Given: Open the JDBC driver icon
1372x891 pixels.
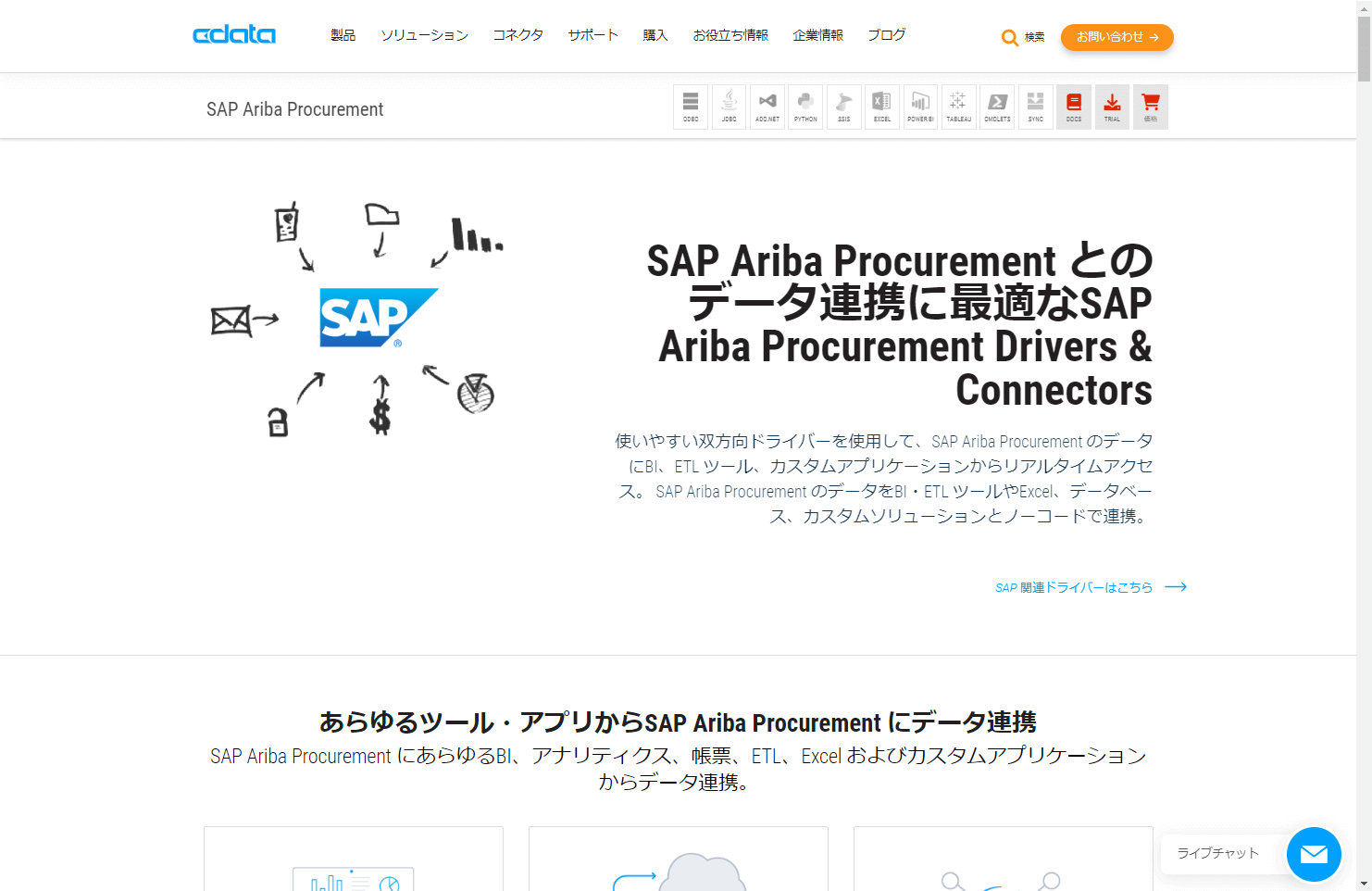Looking at the screenshot, I should tap(729, 107).
